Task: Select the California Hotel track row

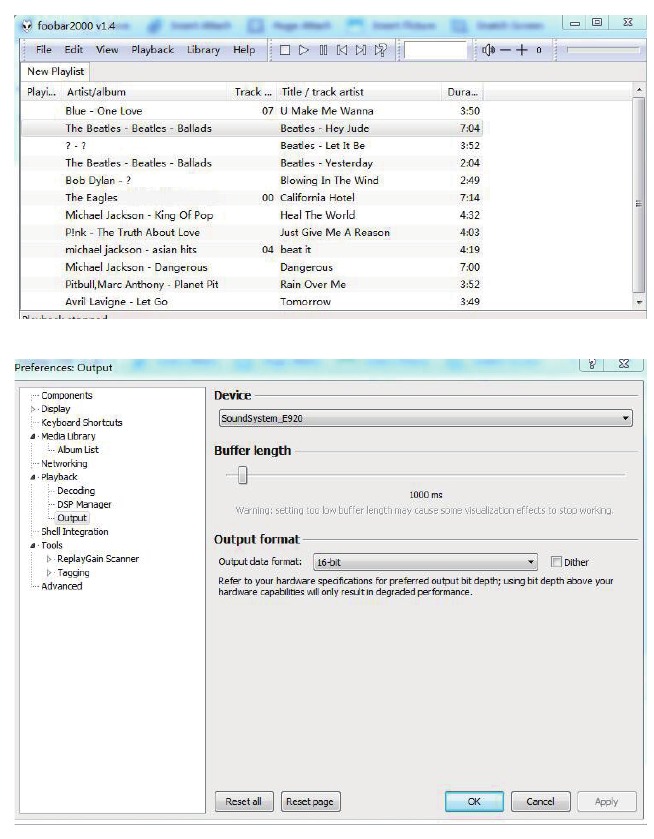Action: [252, 198]
